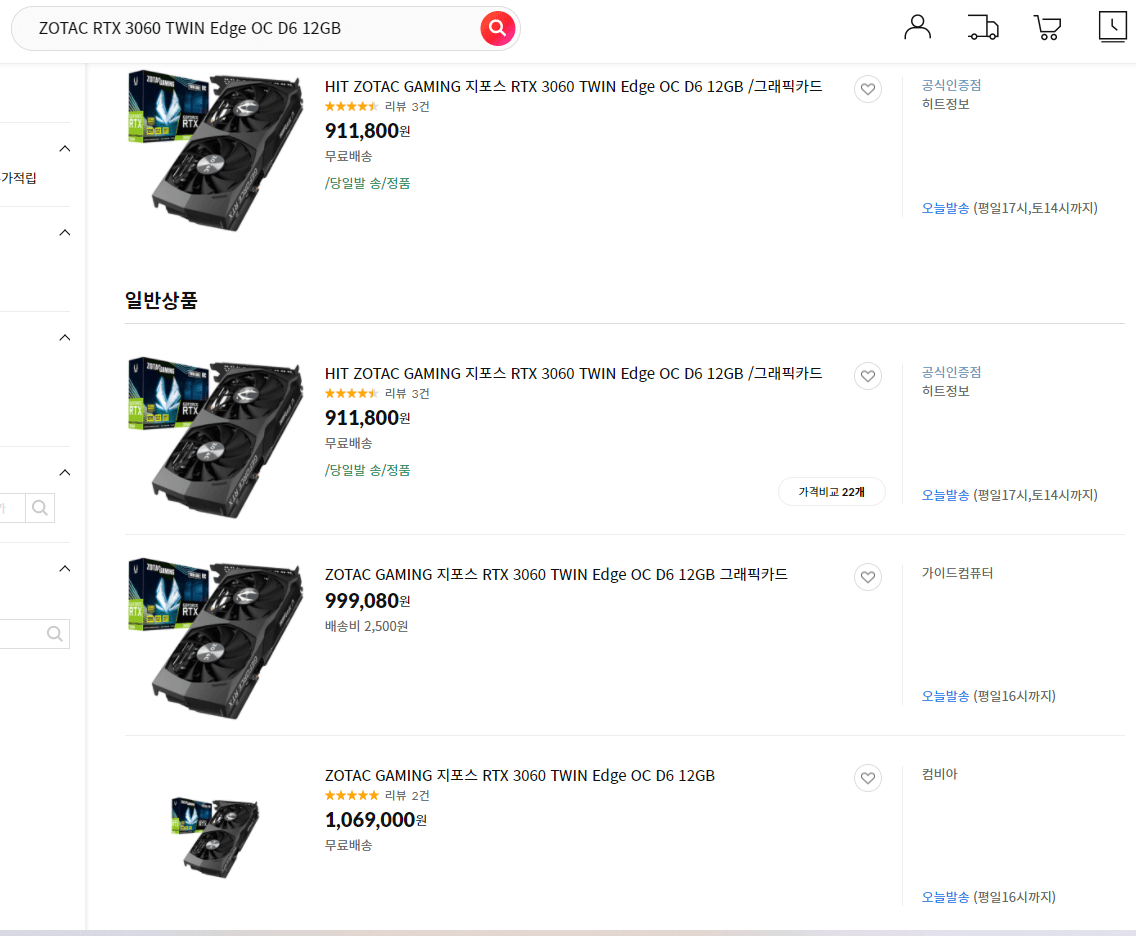This screenshot has height=936, width=1136.
Task: Click the 배송비 2,500원 shipping text
Action: pyautogui.click(x=366, y=626)
